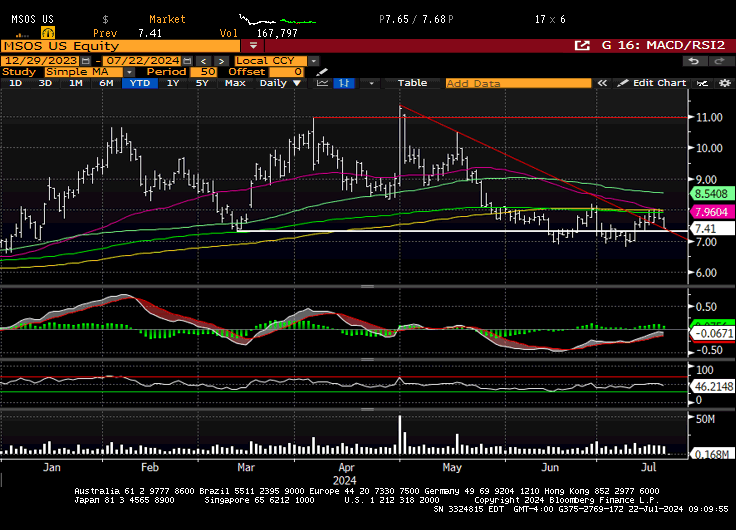
Task: Open the end date calendar picker
Action: (187, 61)
